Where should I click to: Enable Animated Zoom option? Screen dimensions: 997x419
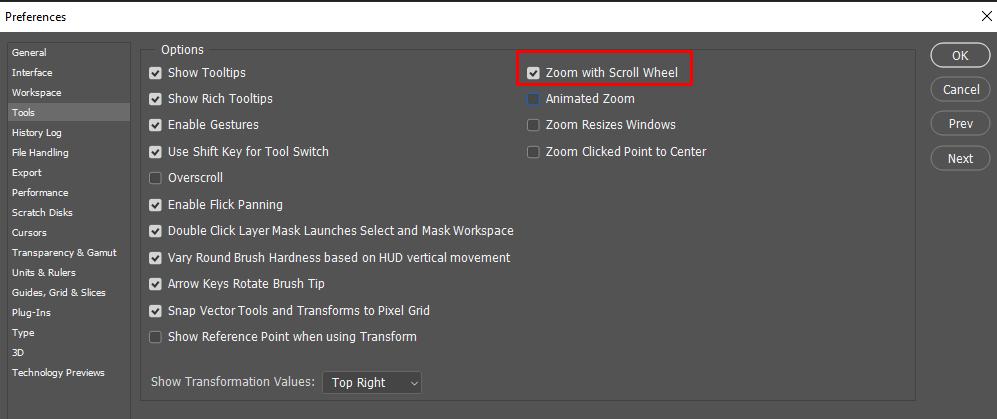coord(534,99)
